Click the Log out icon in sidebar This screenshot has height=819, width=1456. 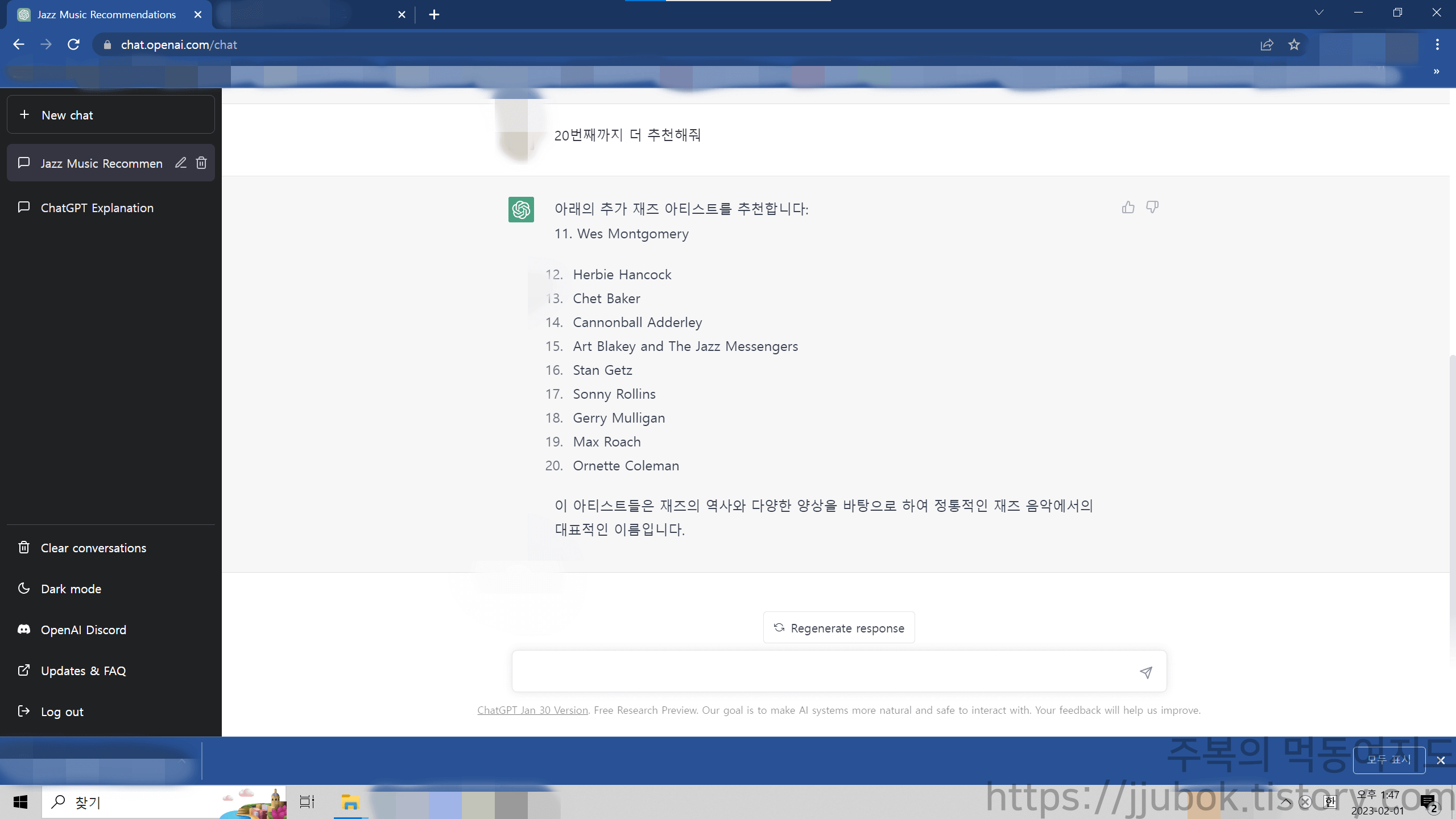coord(24,711)
